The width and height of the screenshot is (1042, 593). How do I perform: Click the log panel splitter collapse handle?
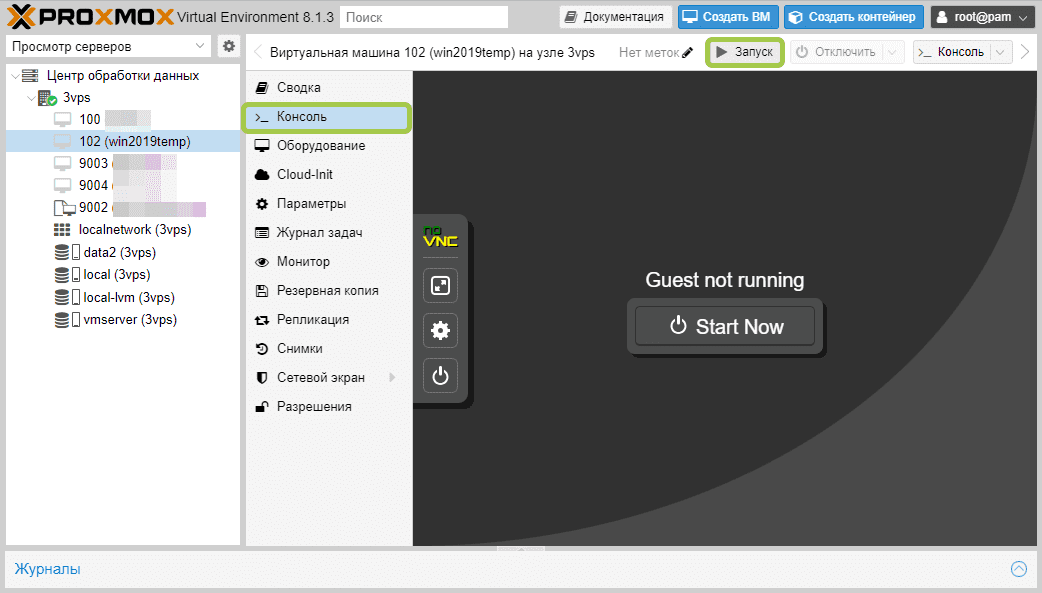coord(521,548)
